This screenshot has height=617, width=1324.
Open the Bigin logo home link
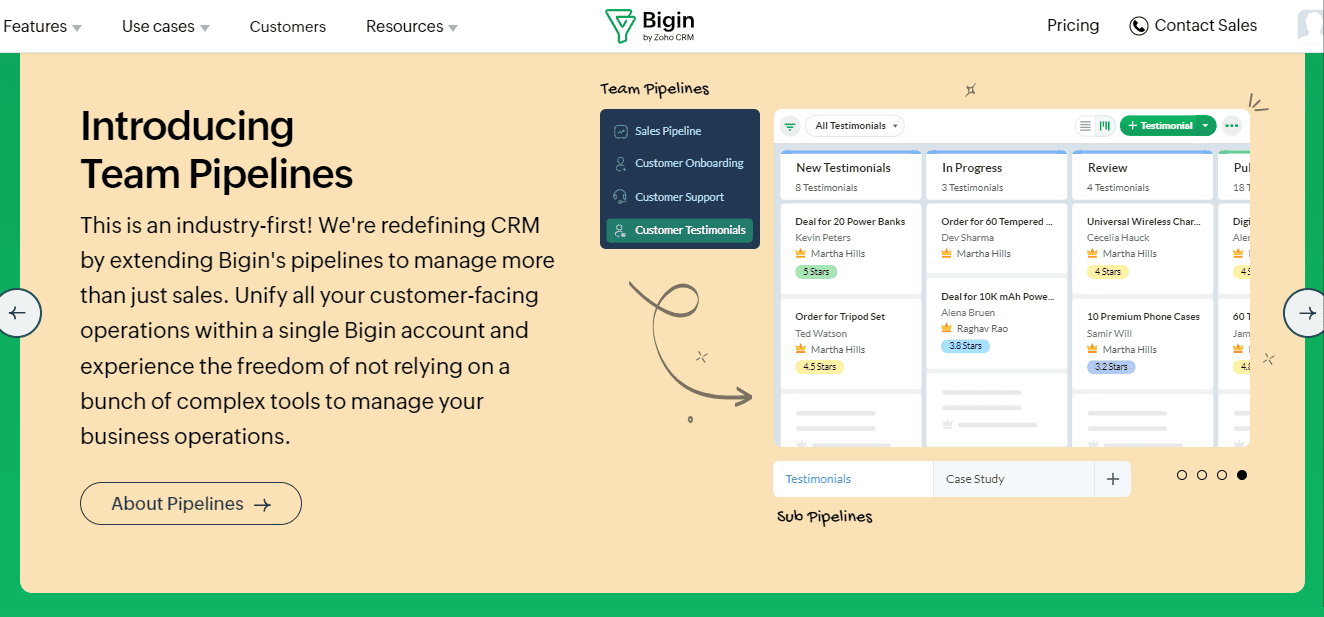coord(650,26)
